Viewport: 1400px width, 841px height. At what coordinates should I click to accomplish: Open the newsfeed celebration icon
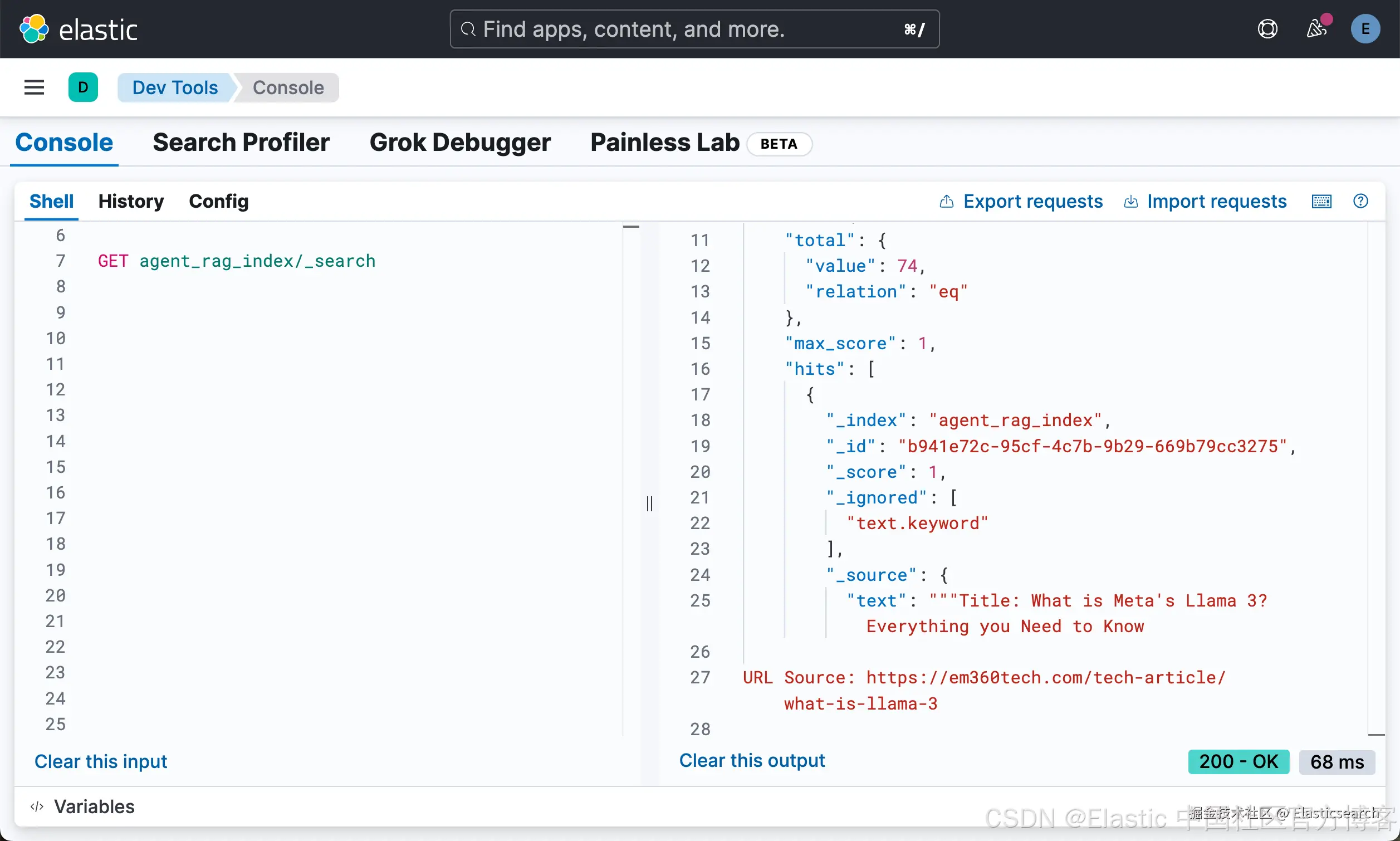pos(1316,29)
